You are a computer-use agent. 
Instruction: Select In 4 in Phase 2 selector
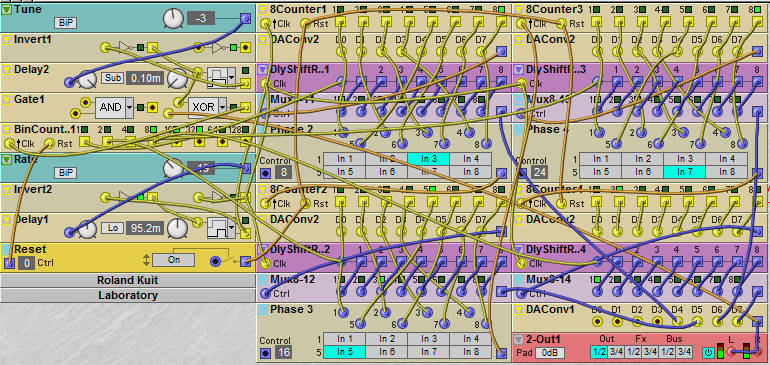(x=470, y=159)
